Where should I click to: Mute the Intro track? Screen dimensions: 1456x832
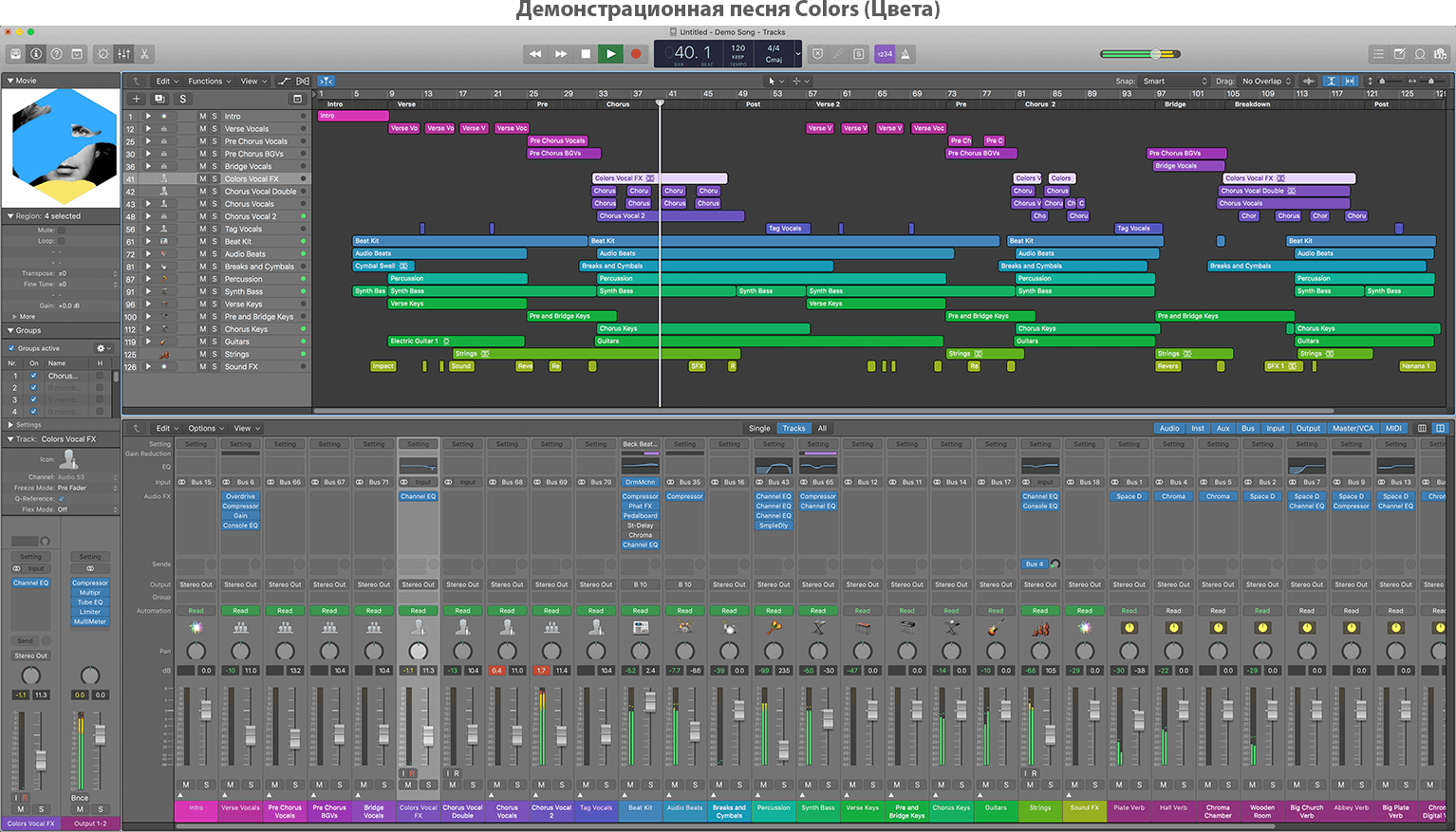[x=203, y=116]
